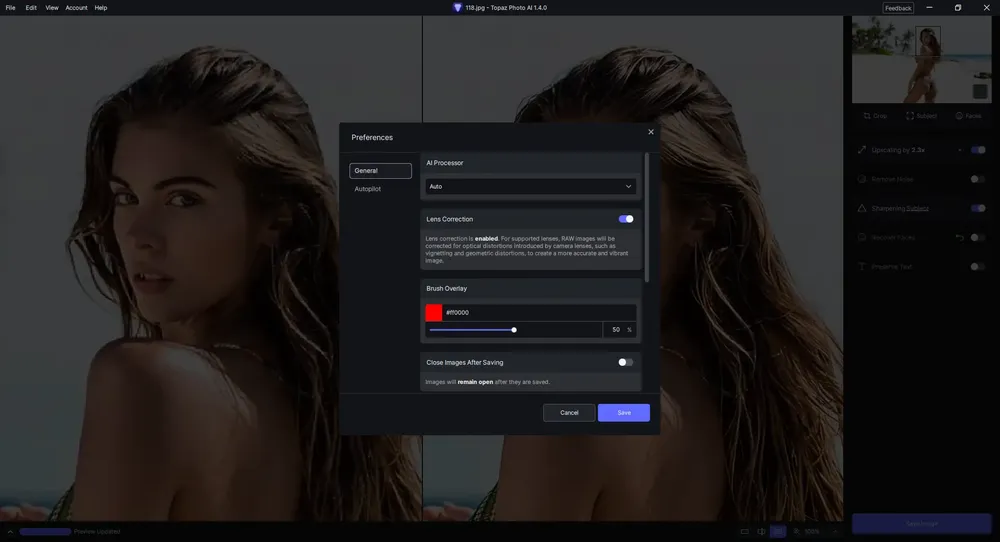Open the Help menu
The image size is (1000, 542).
coord(101,8)
